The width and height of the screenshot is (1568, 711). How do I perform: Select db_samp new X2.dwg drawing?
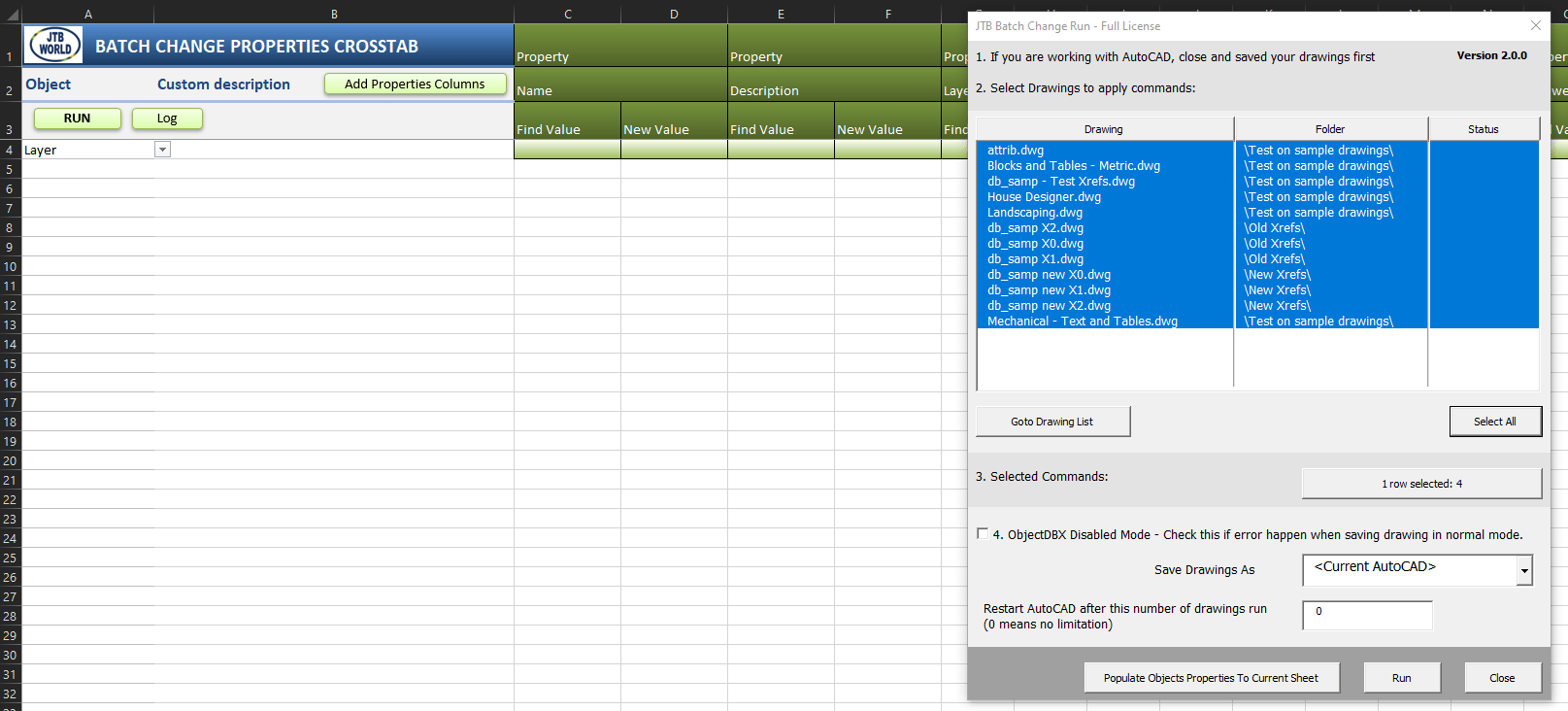(1050, 306)
